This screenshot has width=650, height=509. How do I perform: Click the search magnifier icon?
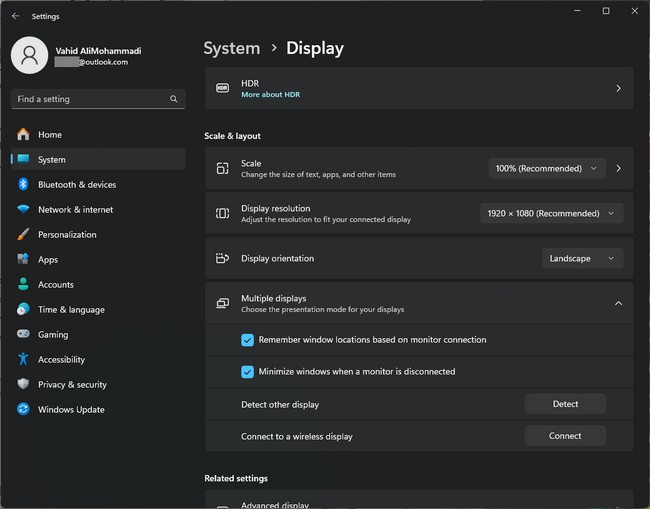[x=174, y=99]
